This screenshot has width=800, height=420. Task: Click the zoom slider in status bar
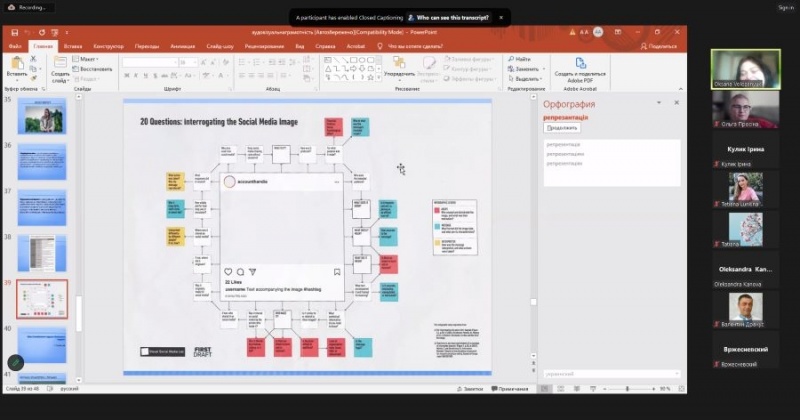[x=627, y=388]
